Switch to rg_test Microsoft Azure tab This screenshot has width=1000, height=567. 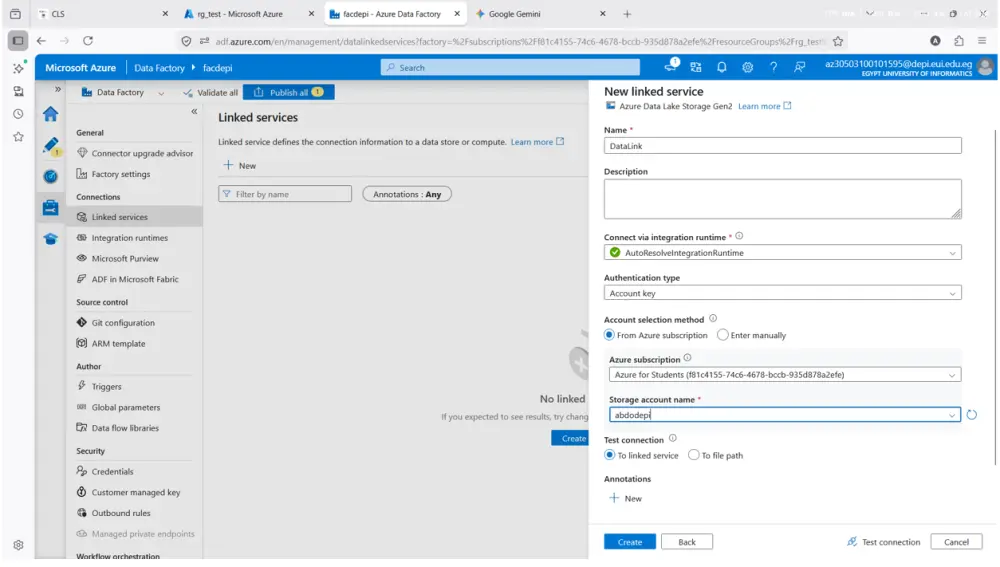[240, 13]
